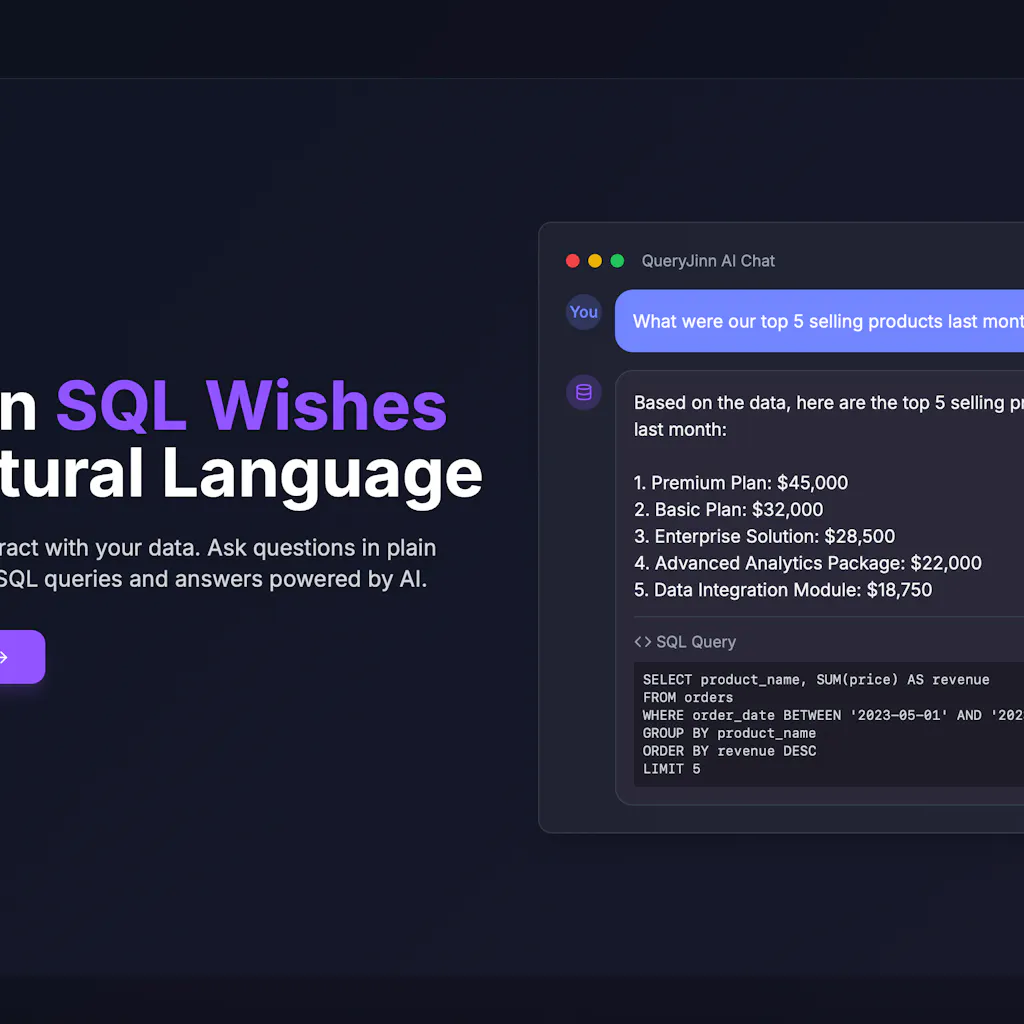The image size is (1024, 1024).
Task: Click the Advanced Analytics Package result line
Action: pyautogui.click(x=808, y=564)
